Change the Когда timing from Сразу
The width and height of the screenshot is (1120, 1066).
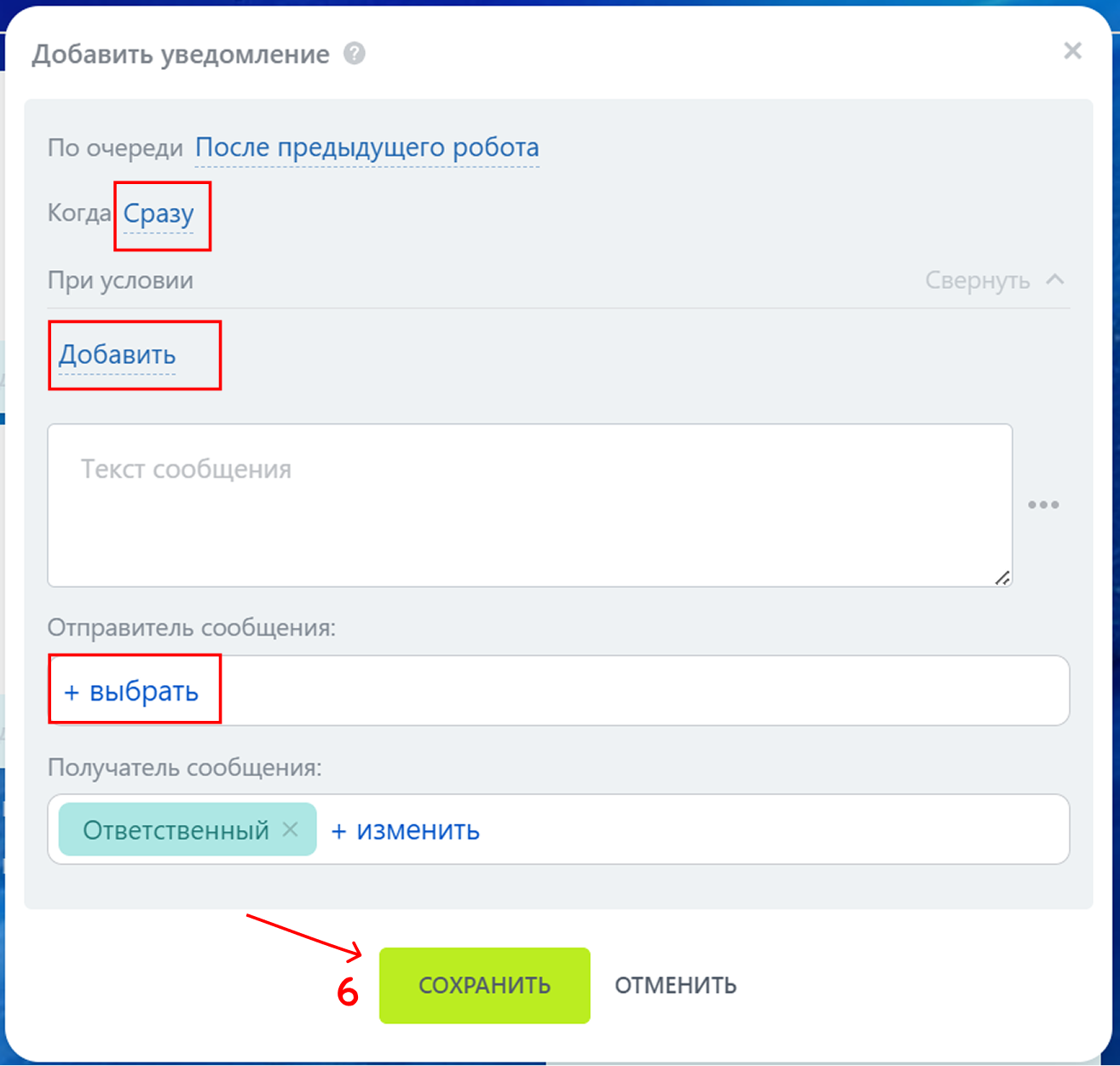click(x=159, y=213)
